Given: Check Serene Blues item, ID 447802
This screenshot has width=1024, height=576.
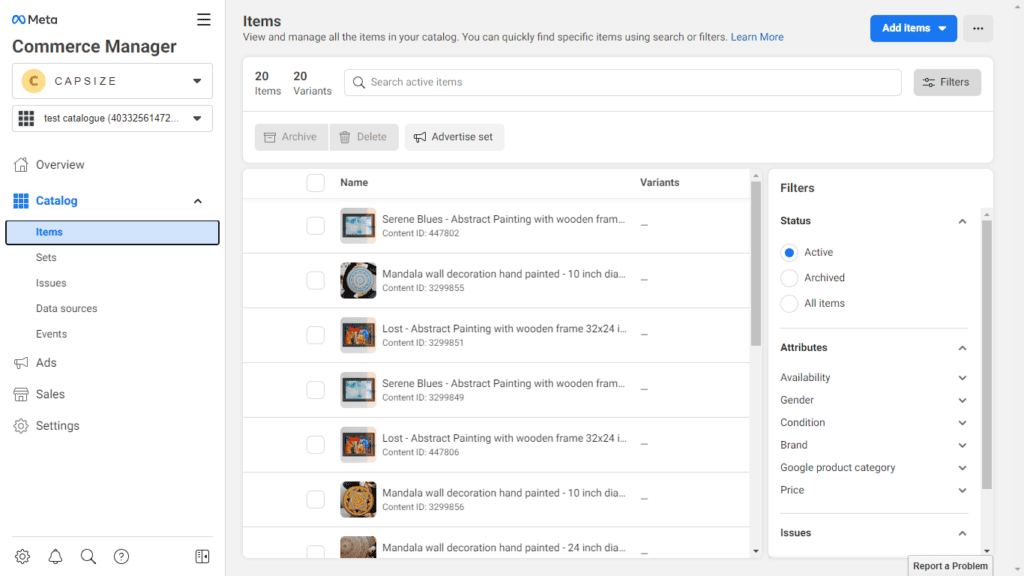Looking at the screenshot, I should pos(315,225).
